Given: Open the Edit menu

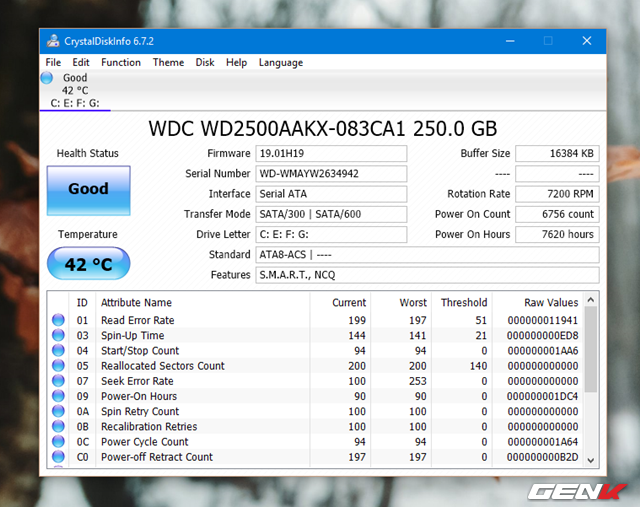Looking at the screenshot, I should 81,62.
